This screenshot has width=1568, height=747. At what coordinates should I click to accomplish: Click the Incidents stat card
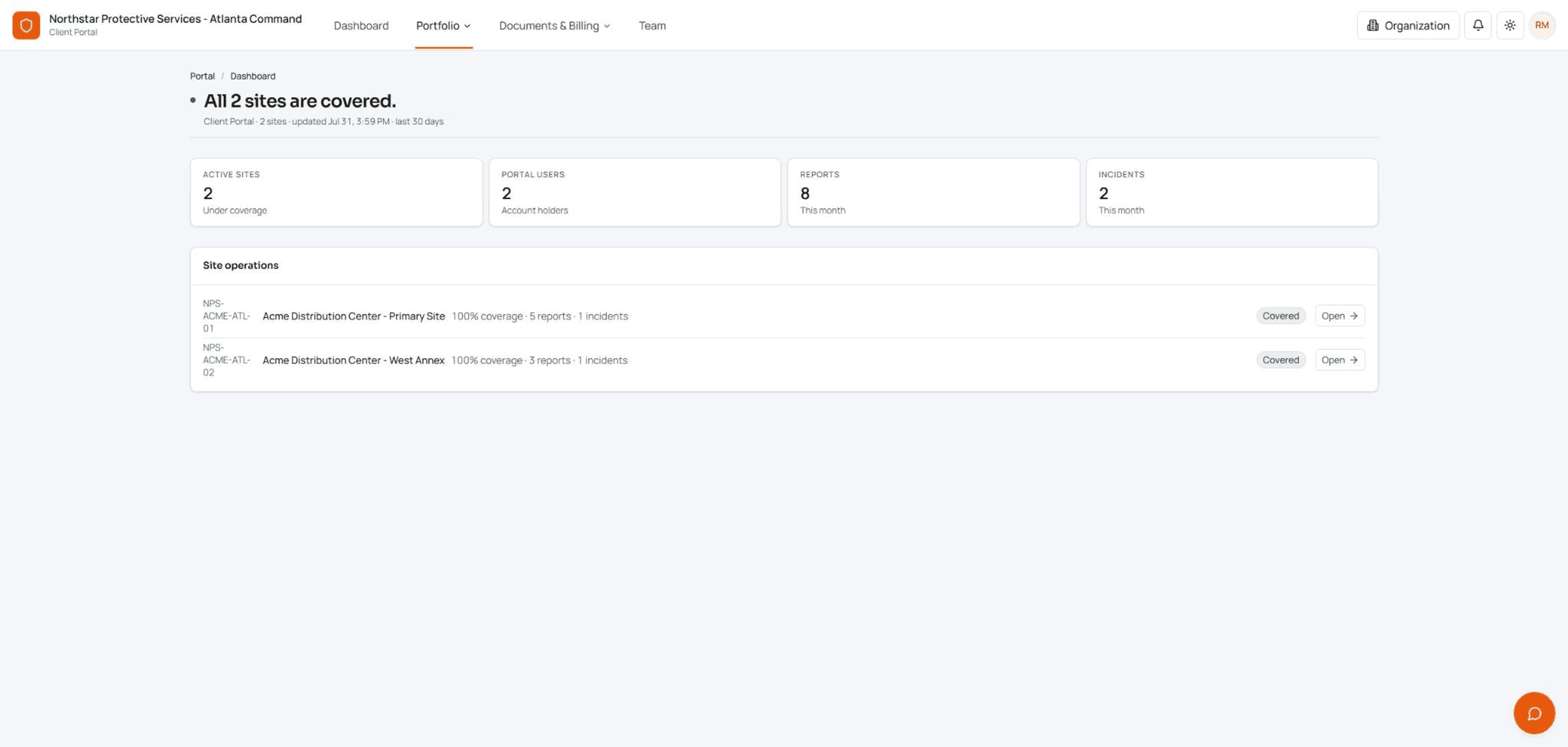pos(1232,192)
